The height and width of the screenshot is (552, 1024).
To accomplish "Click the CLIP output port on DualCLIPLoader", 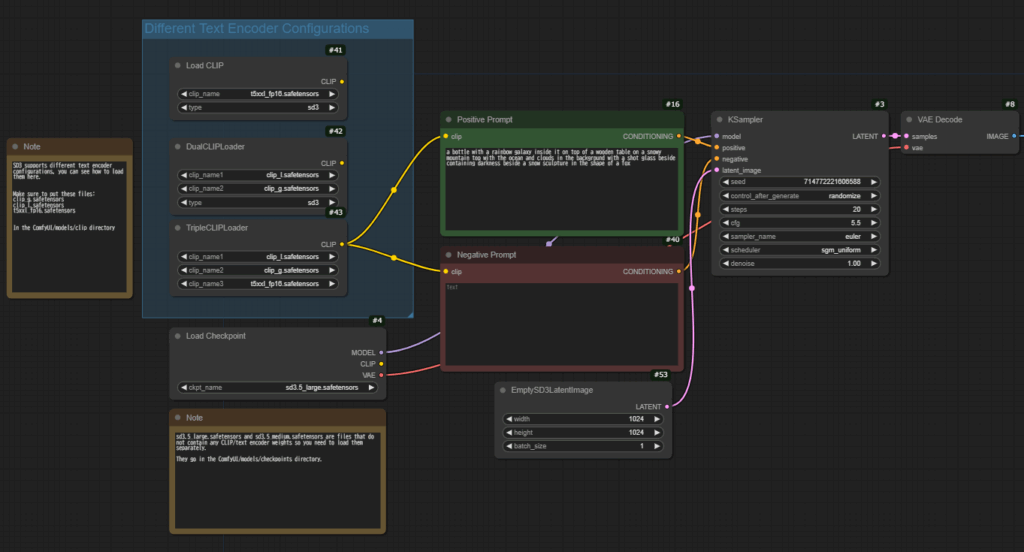I will tap(342, 163).
